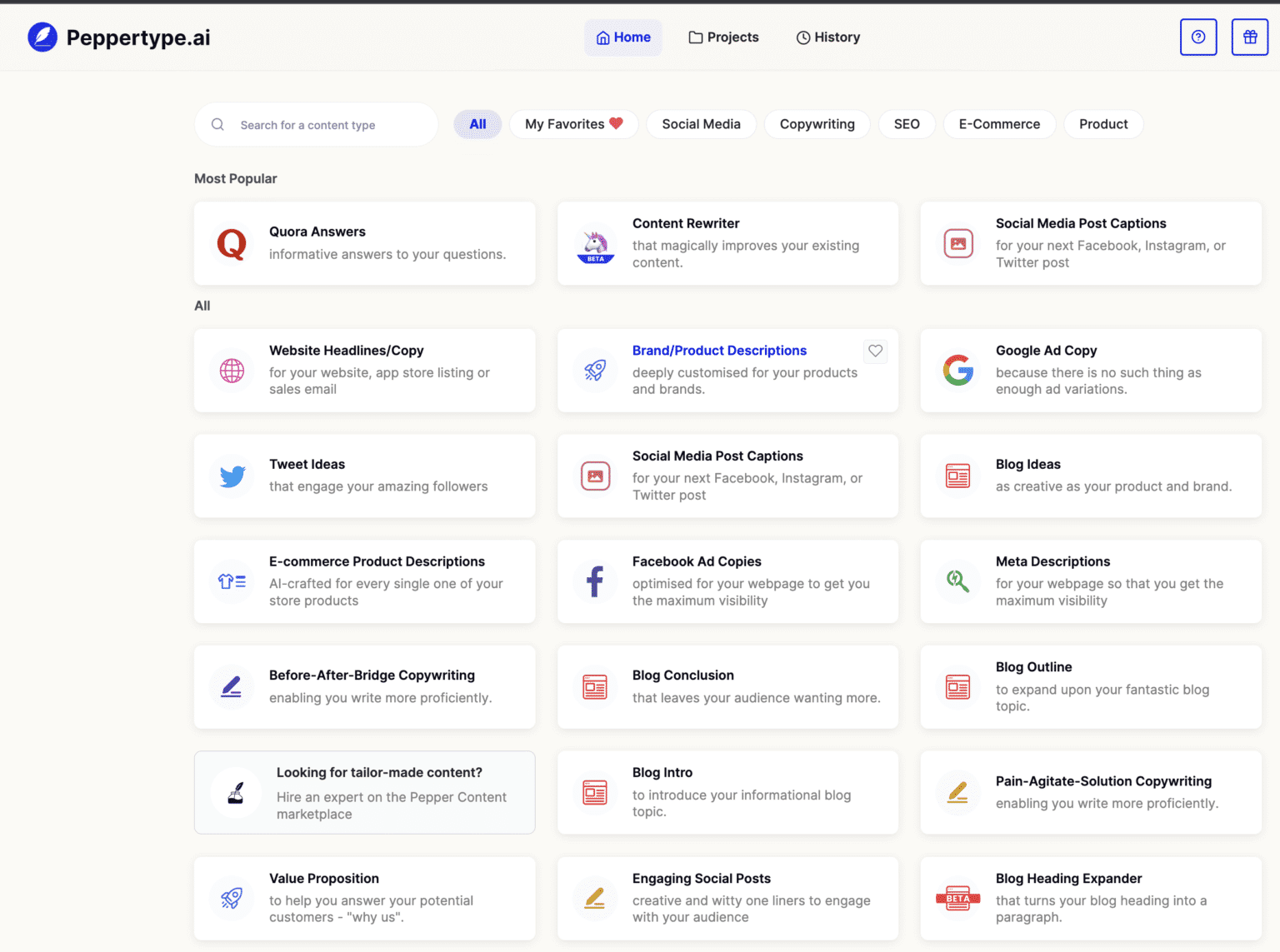The width and height of the screenshot is (1280, 952).
Task: Open the Tweet Ideas title
Action: (x=307, y=464)
